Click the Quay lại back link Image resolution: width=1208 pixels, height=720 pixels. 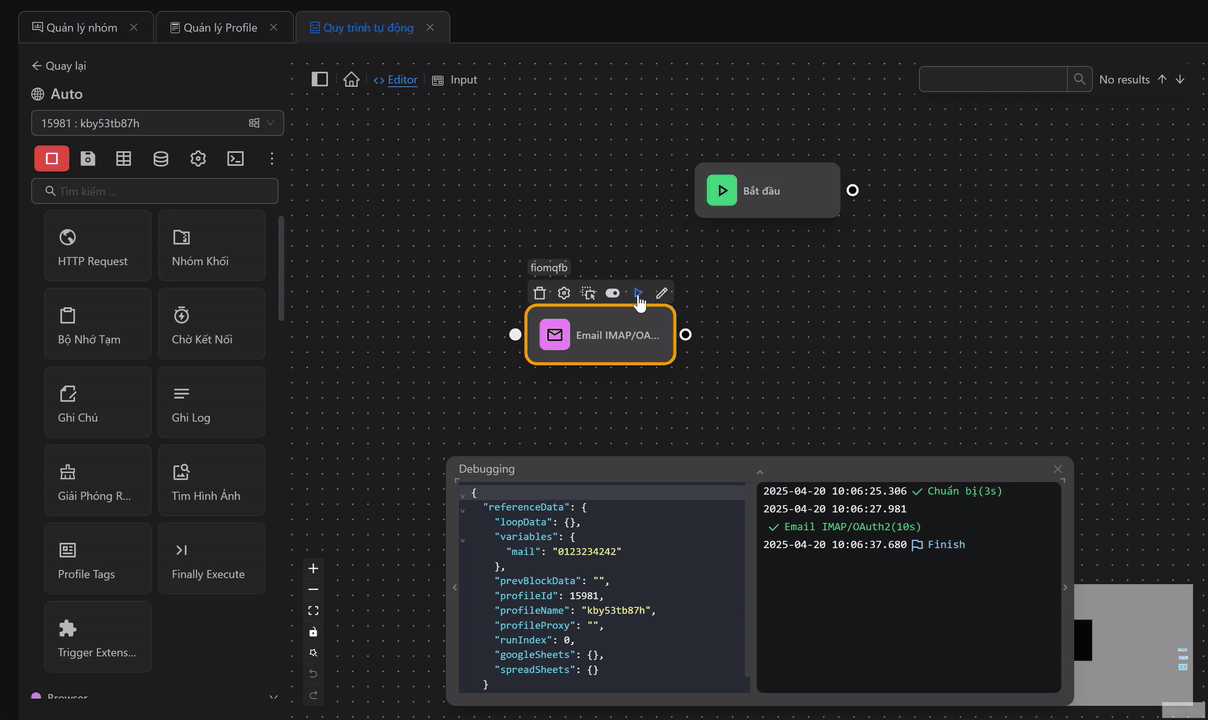pos(59,66)
